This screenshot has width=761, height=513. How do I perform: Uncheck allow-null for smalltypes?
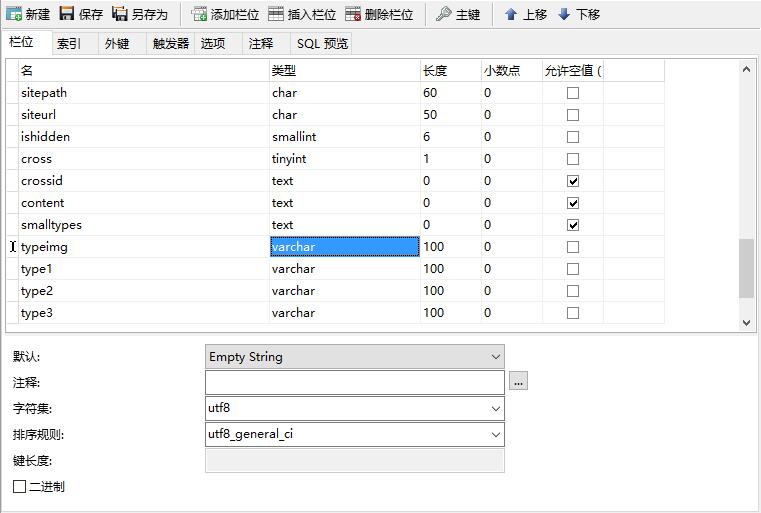pyautogui.click(x=573, y=225)
